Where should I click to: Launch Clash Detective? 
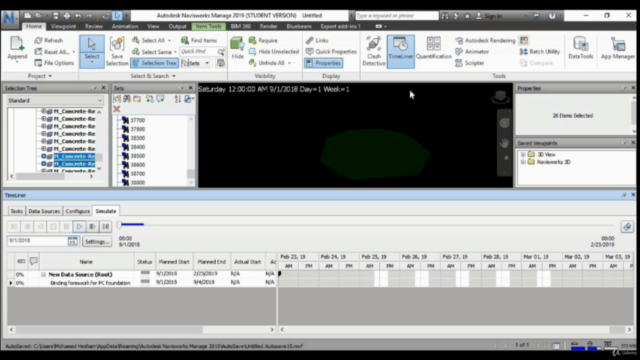coord(373,51)
